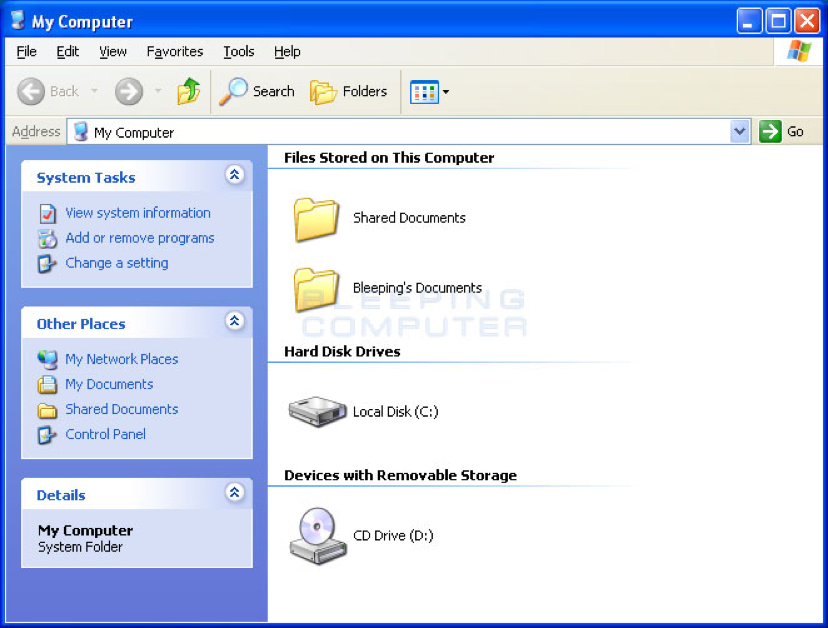Image resolution: width=828 pixels, height=628 pixels.
Task: Click Change a setting link
Action: coord(117,263)
